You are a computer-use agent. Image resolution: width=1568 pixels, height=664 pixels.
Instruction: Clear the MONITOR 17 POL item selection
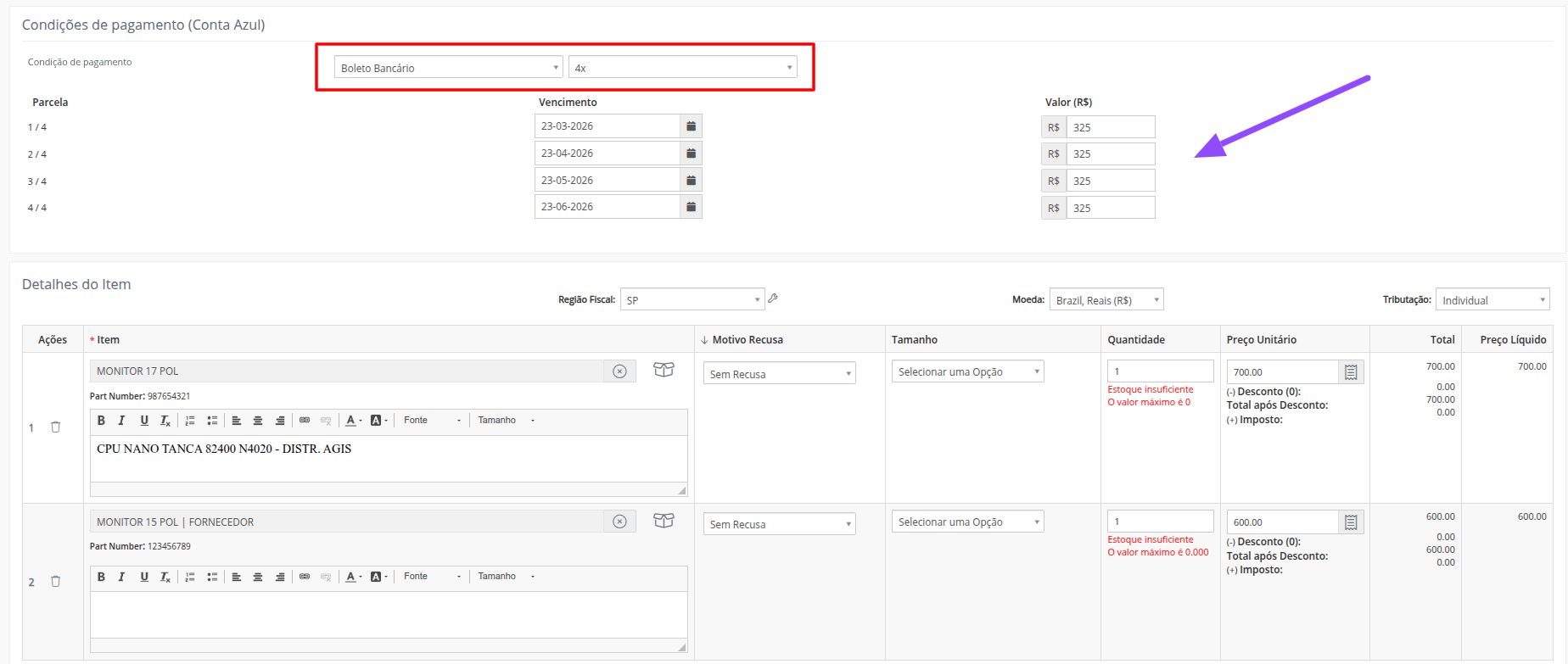tap(619, 371)
